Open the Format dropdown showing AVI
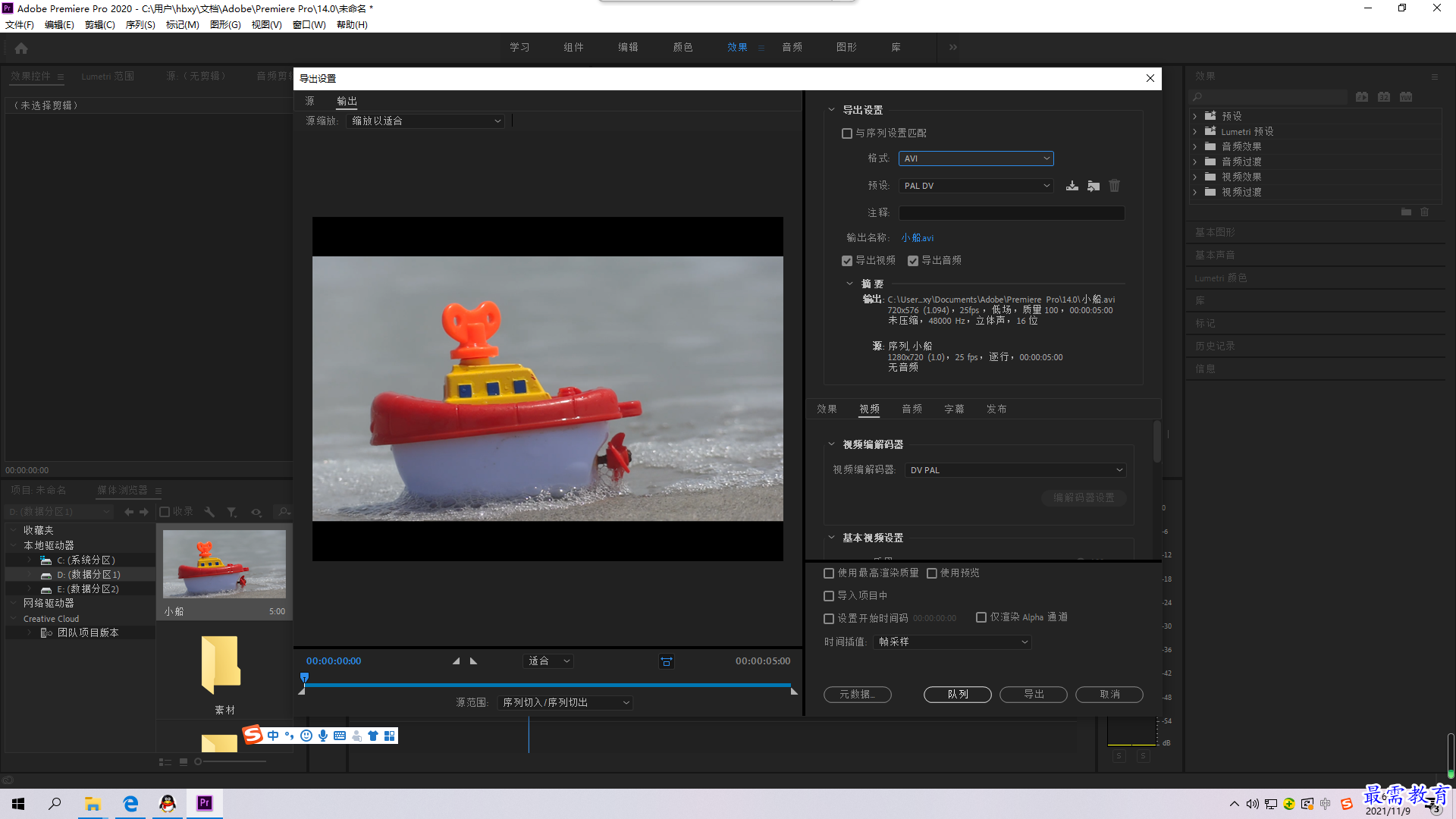This screenshot has width=1456, height=819. point(976,158)
